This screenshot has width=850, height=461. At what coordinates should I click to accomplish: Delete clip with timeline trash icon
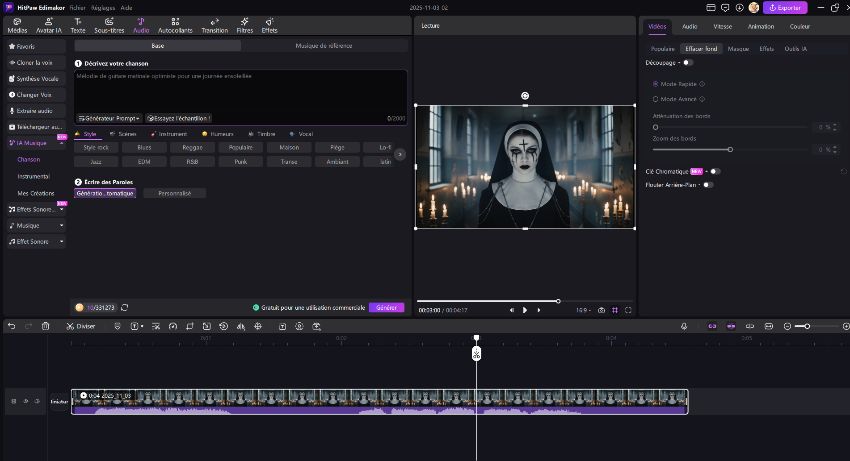click(45, 326)
